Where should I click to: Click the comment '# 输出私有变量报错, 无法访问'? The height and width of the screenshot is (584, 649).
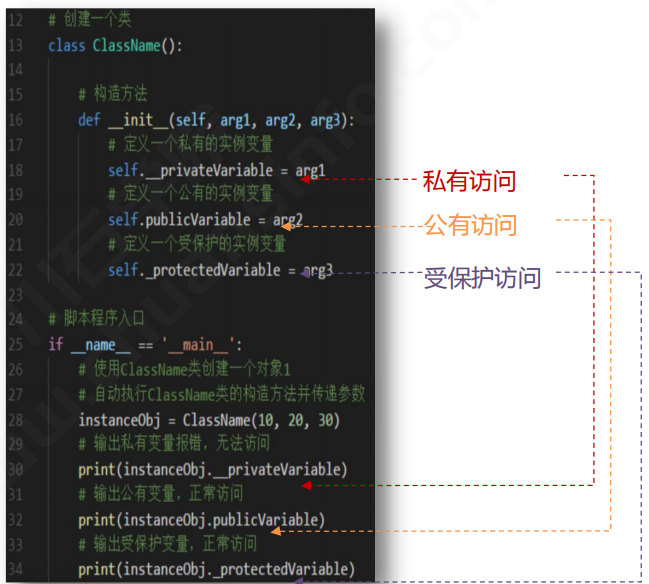point(174,443)
